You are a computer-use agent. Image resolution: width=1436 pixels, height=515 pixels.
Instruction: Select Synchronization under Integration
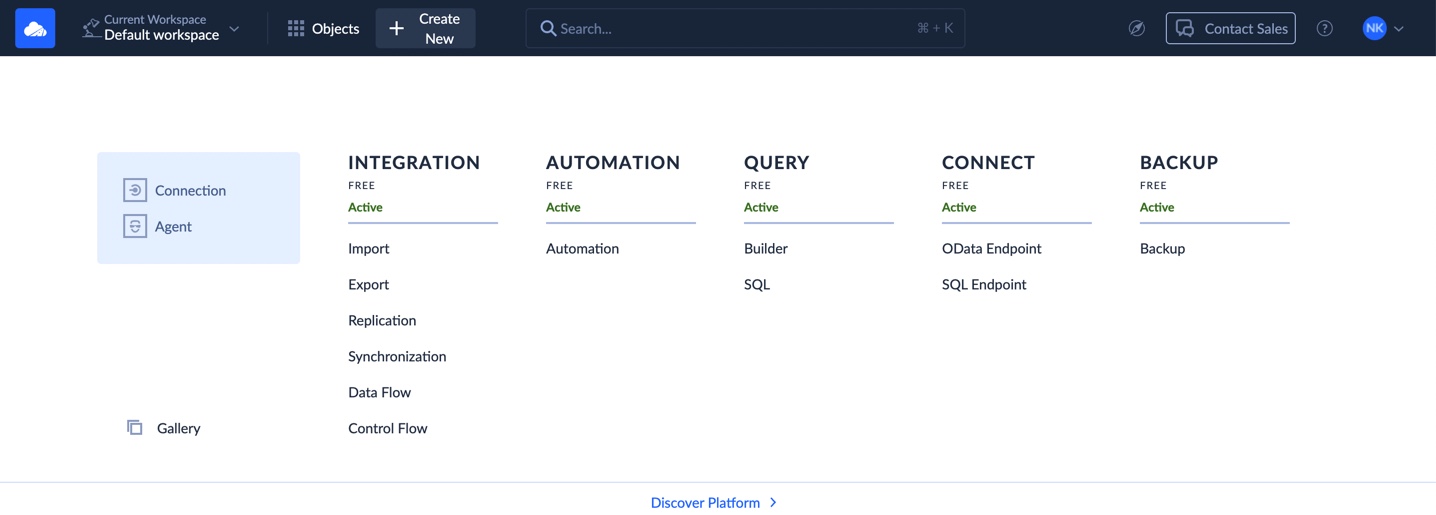(397, 356)
